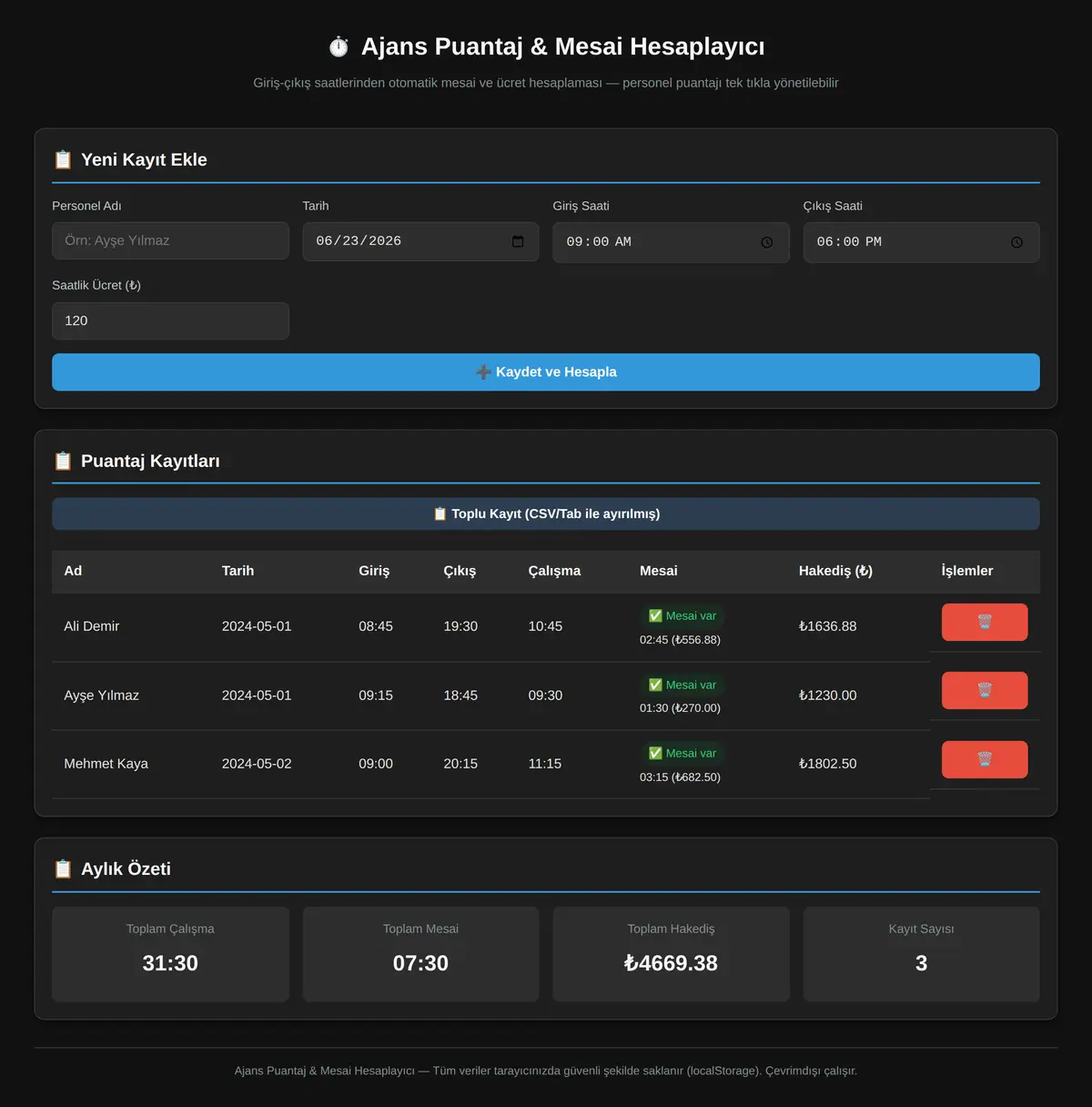Click the Giriş column header
1092x1107 pixels.
pyautogui.click(x=374, y=571)
